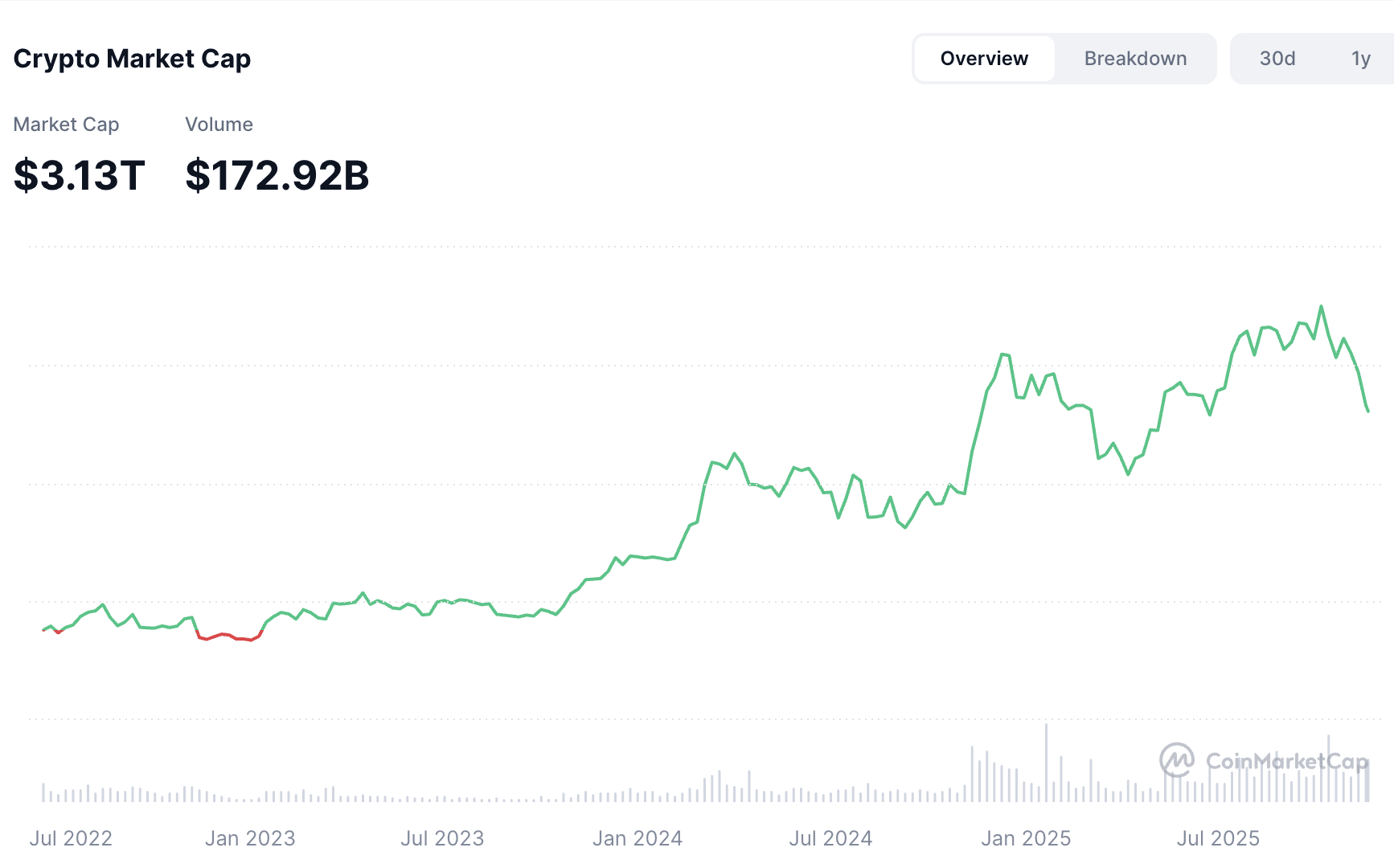Click the CoinMarketCap watermark text
Viewport: 1394px width, 868px height.
(x=1286, y=760)
